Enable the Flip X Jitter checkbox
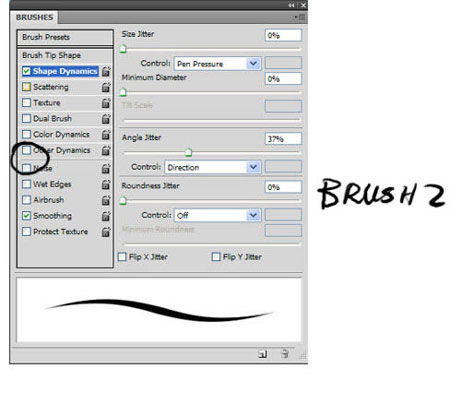The image size is (450, 404). point(122,257)
